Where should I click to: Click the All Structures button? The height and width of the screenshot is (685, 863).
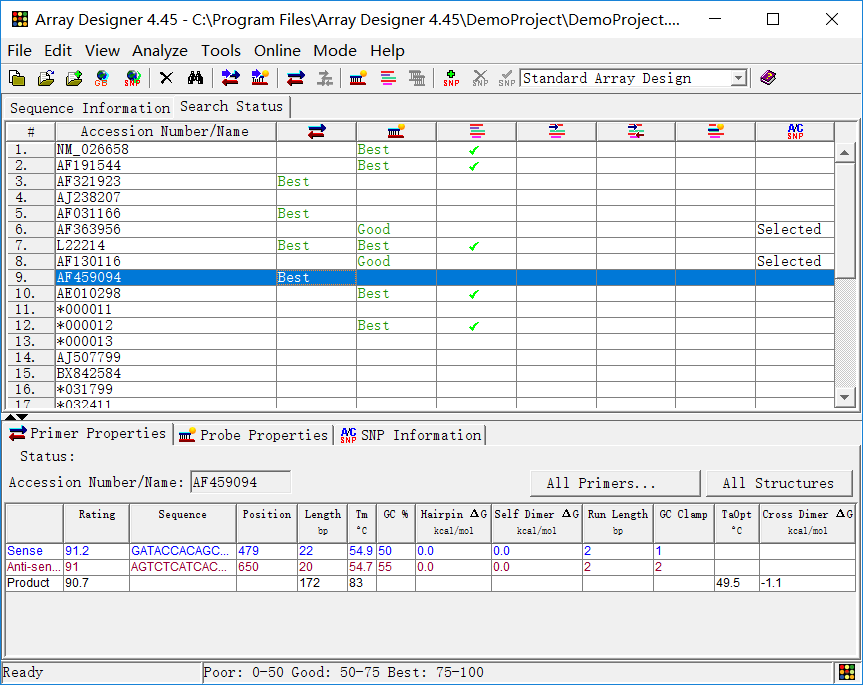(x=778, y=483)
